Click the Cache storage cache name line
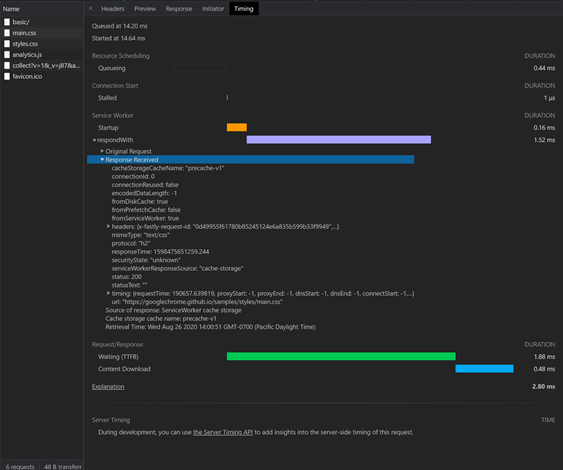563x470 pixels. coord(161,318)
